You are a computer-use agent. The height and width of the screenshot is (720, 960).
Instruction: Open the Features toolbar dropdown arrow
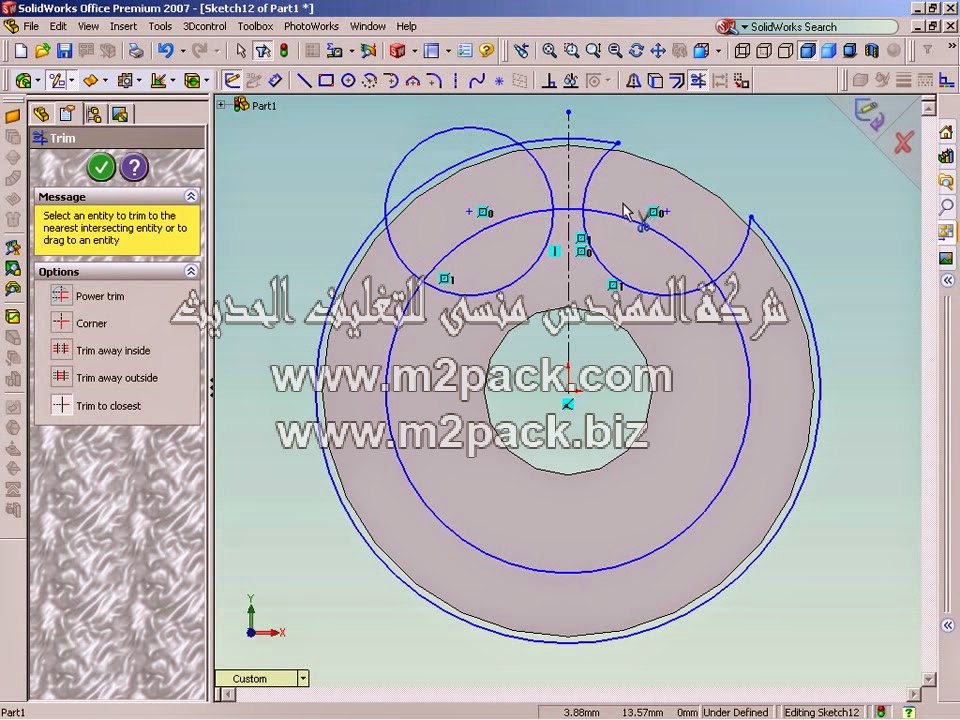38,81
